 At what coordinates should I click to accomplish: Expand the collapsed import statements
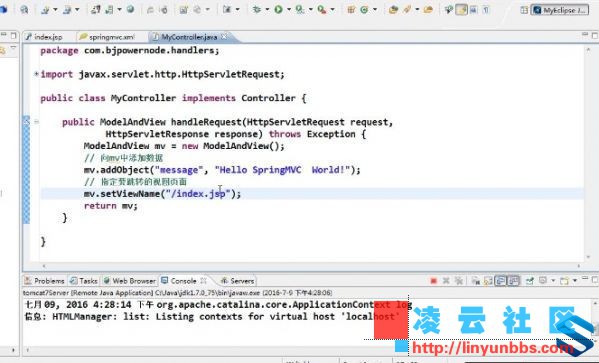click(x=36, y=74)
